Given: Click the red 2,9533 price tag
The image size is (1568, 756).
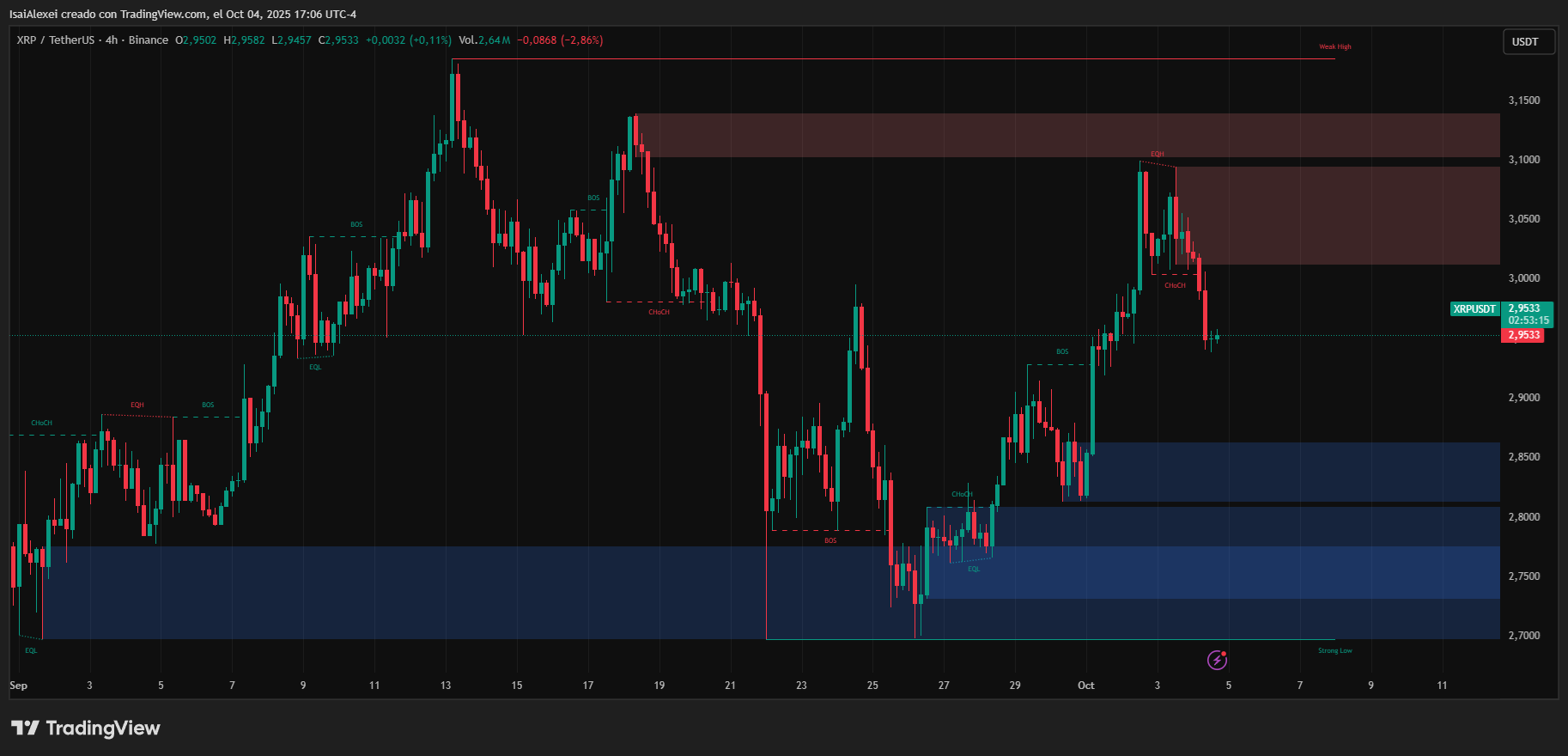Looking at the screenshot, I should pyautogui.click(x=1523, y=335).
